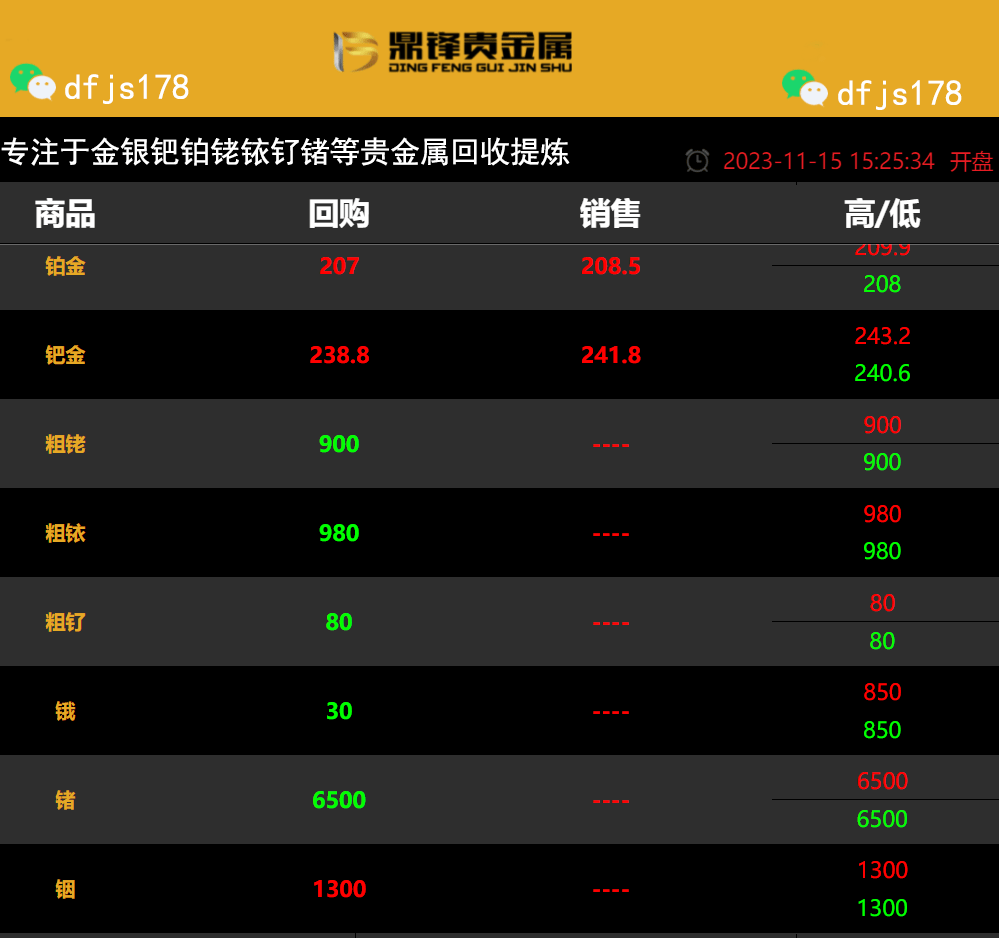Click the timestamp 2023-11-15 15:25:34
The width and height of the screenshot is (999, 938).
(829, 161)
